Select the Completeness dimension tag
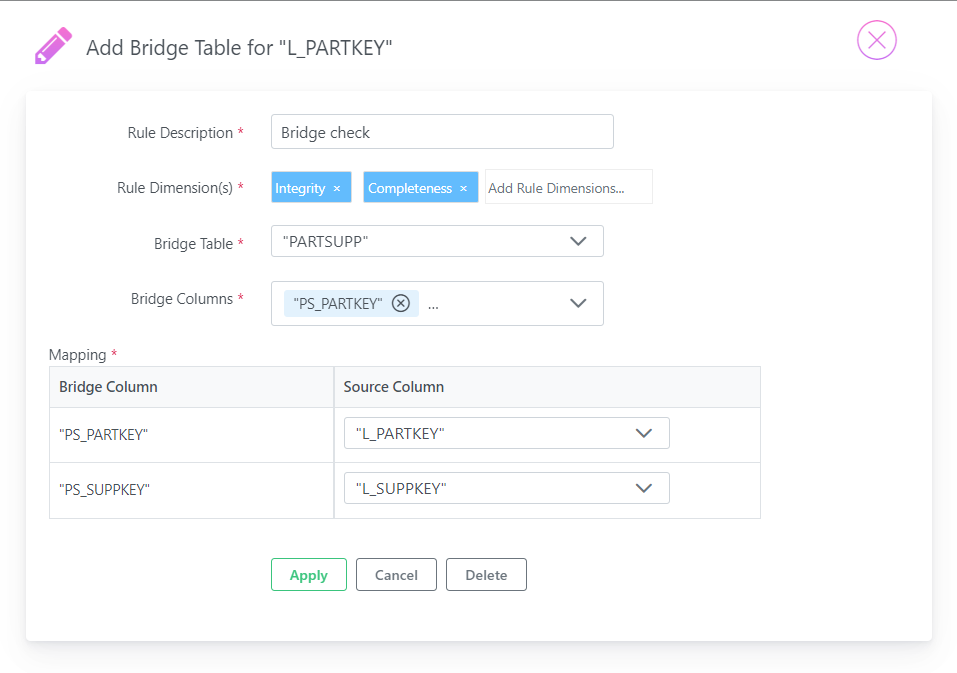The width and height of the screenshot is (957, 673). (x=410, y=188)
